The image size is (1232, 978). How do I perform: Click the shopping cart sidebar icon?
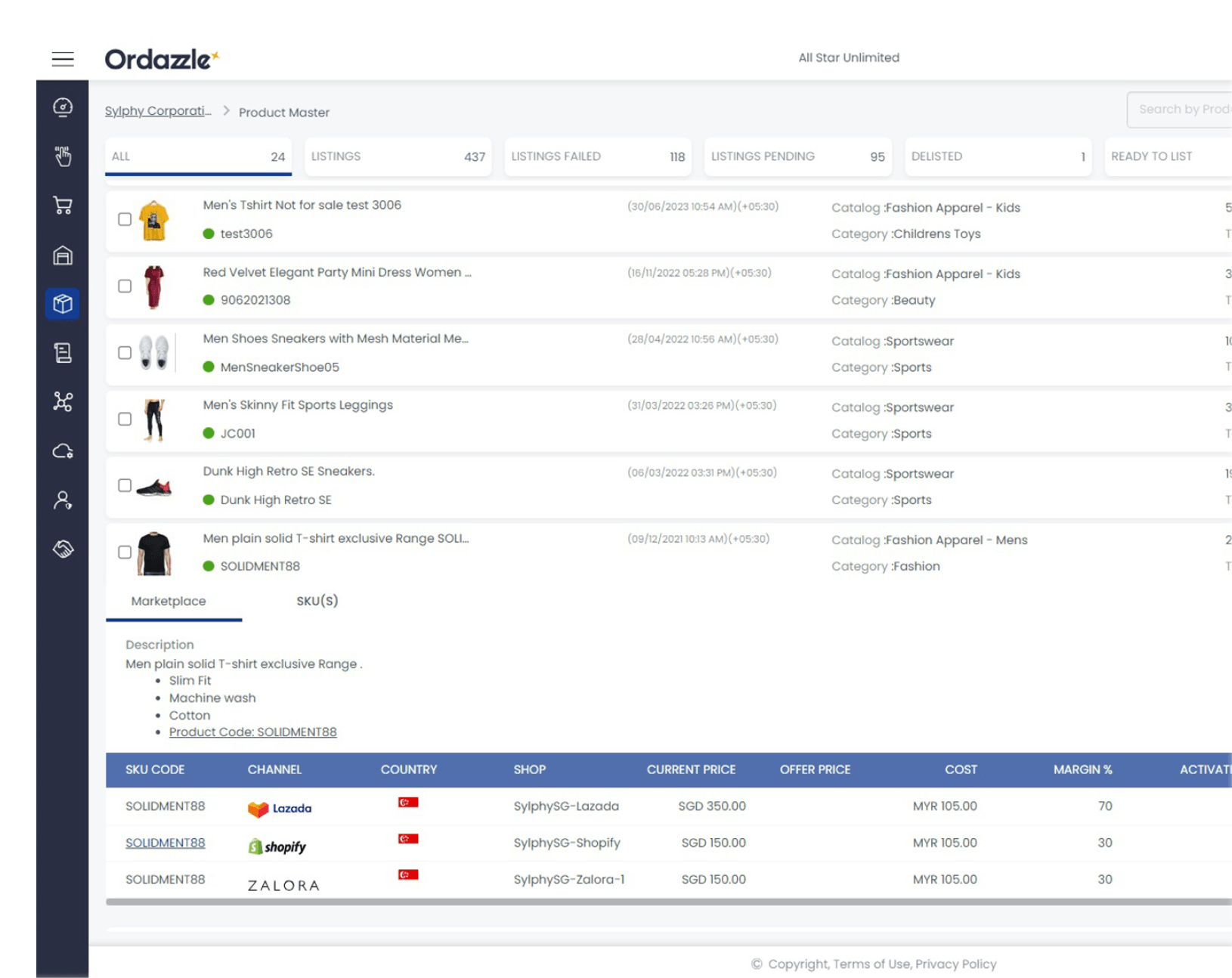click(x=63, y=206)
